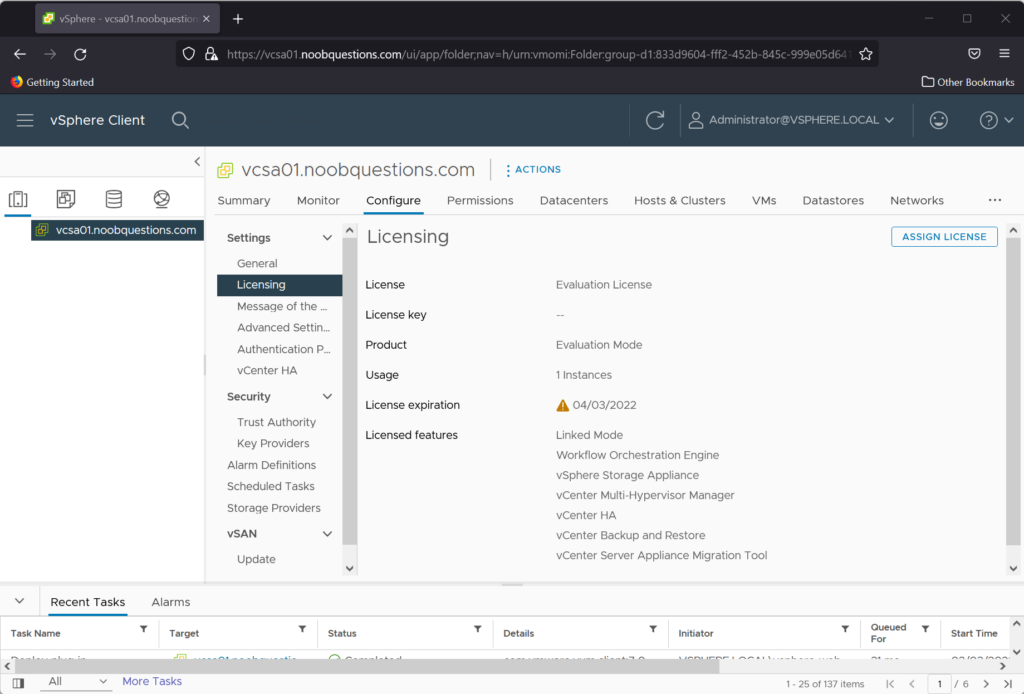Switch to Storage inventory view

click(114, 199)
